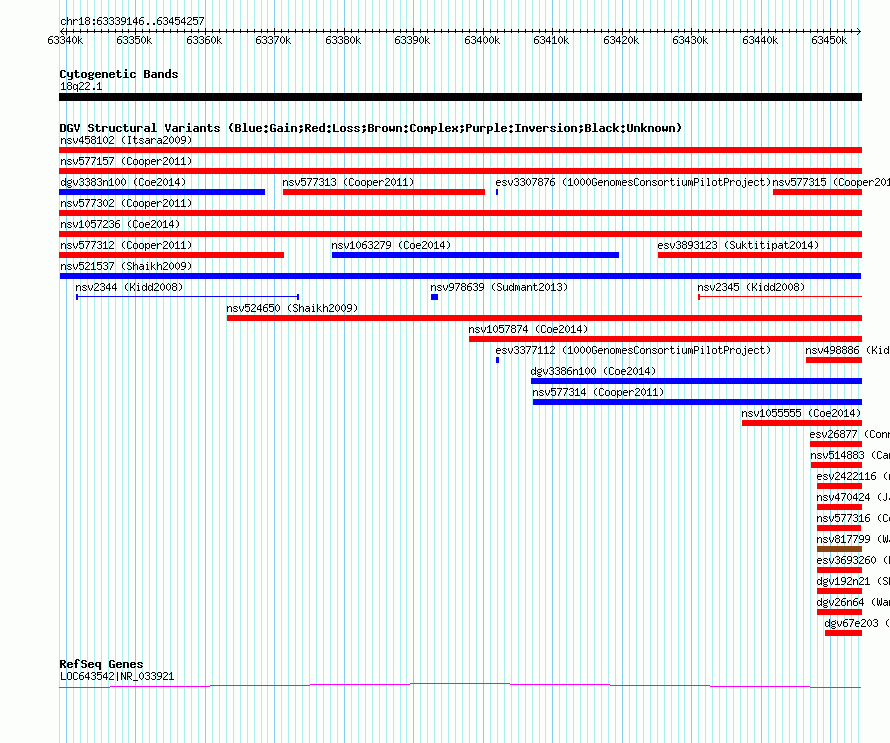Click the nsv817799 variant label
This screenshot has height=743, width=890.
[853, 539]
